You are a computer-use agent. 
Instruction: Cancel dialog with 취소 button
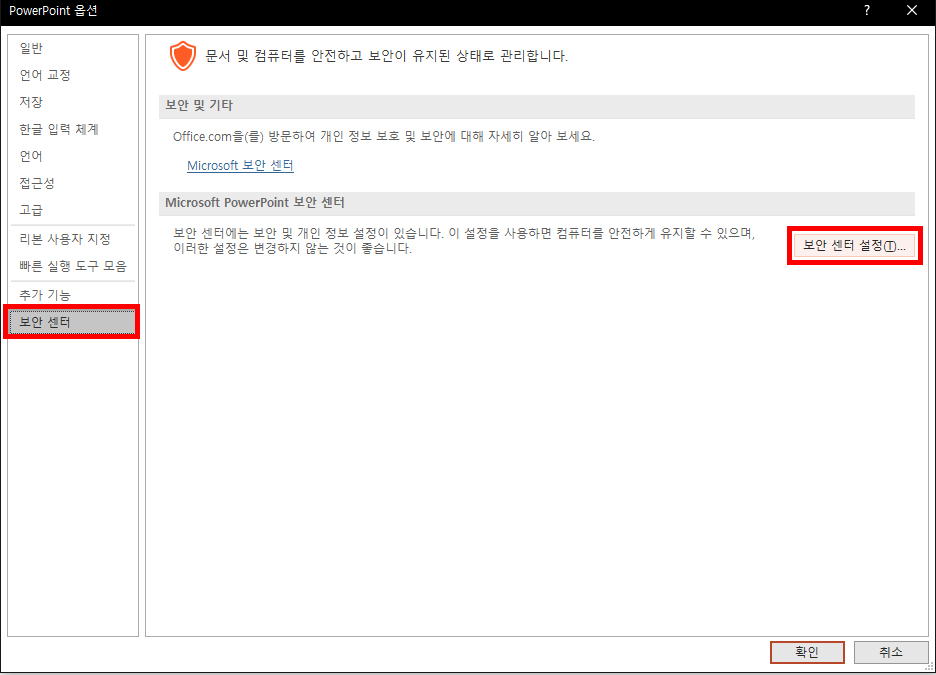click(891, 652)
